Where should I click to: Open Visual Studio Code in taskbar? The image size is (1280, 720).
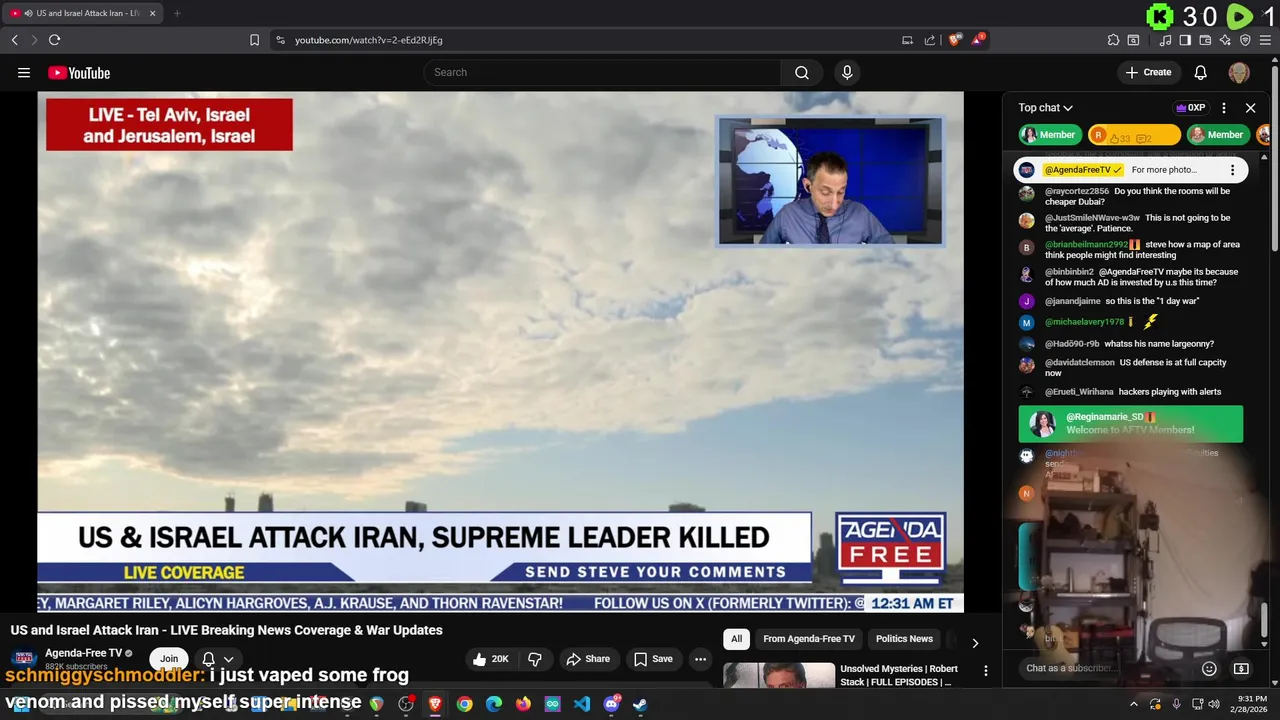coord(582,704)
